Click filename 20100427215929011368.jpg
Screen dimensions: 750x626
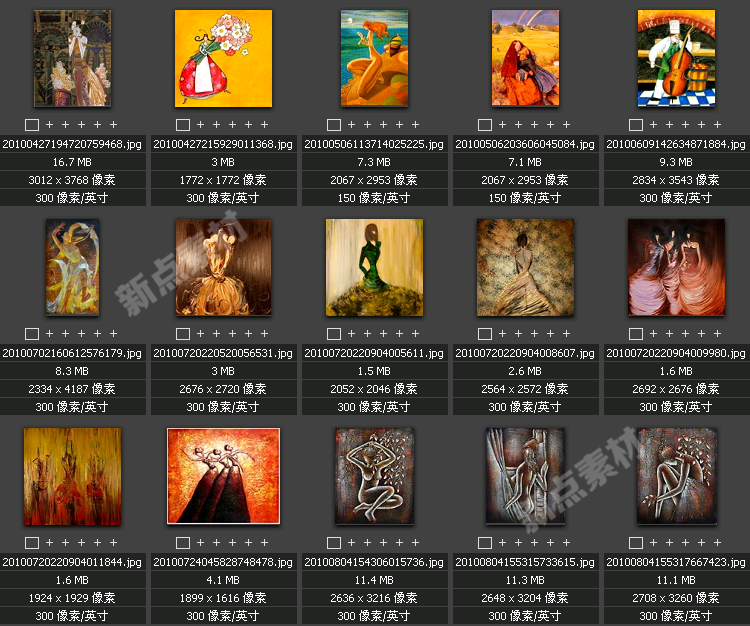(223, 144)
